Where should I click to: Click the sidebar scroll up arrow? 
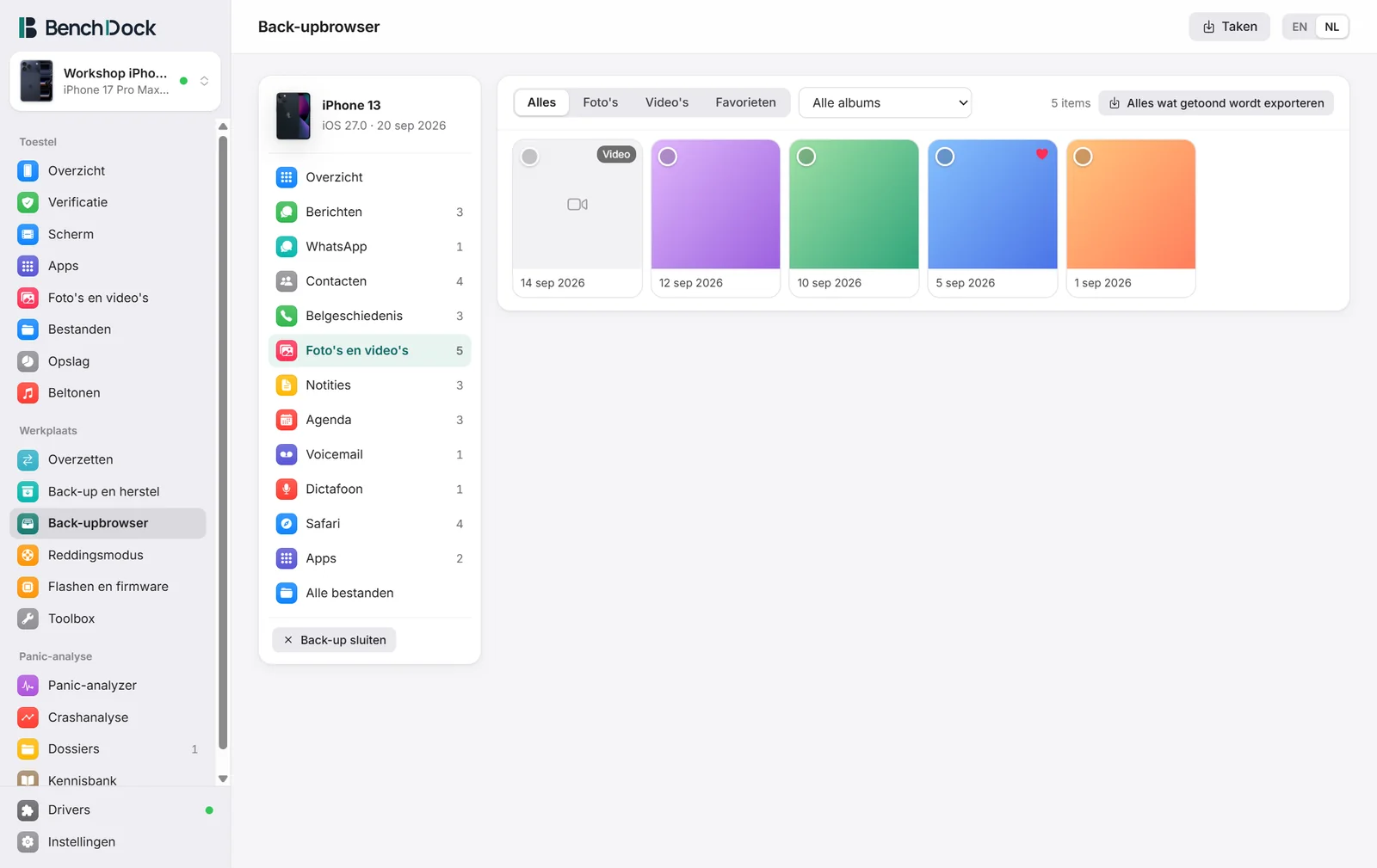tap(223, 126)
